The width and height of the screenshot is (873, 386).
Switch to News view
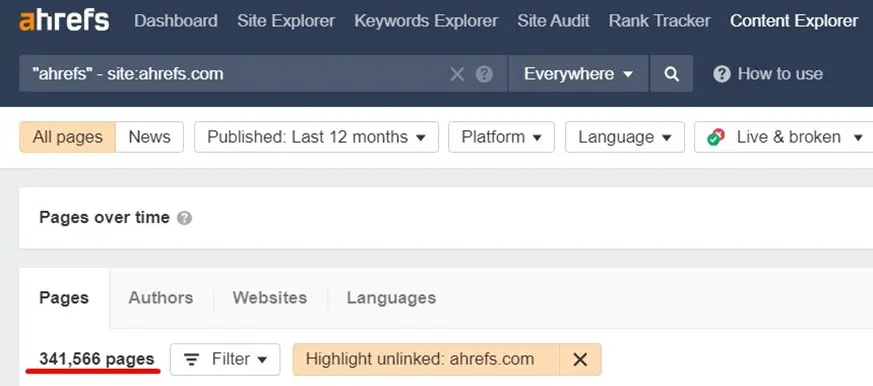point(149,137)
